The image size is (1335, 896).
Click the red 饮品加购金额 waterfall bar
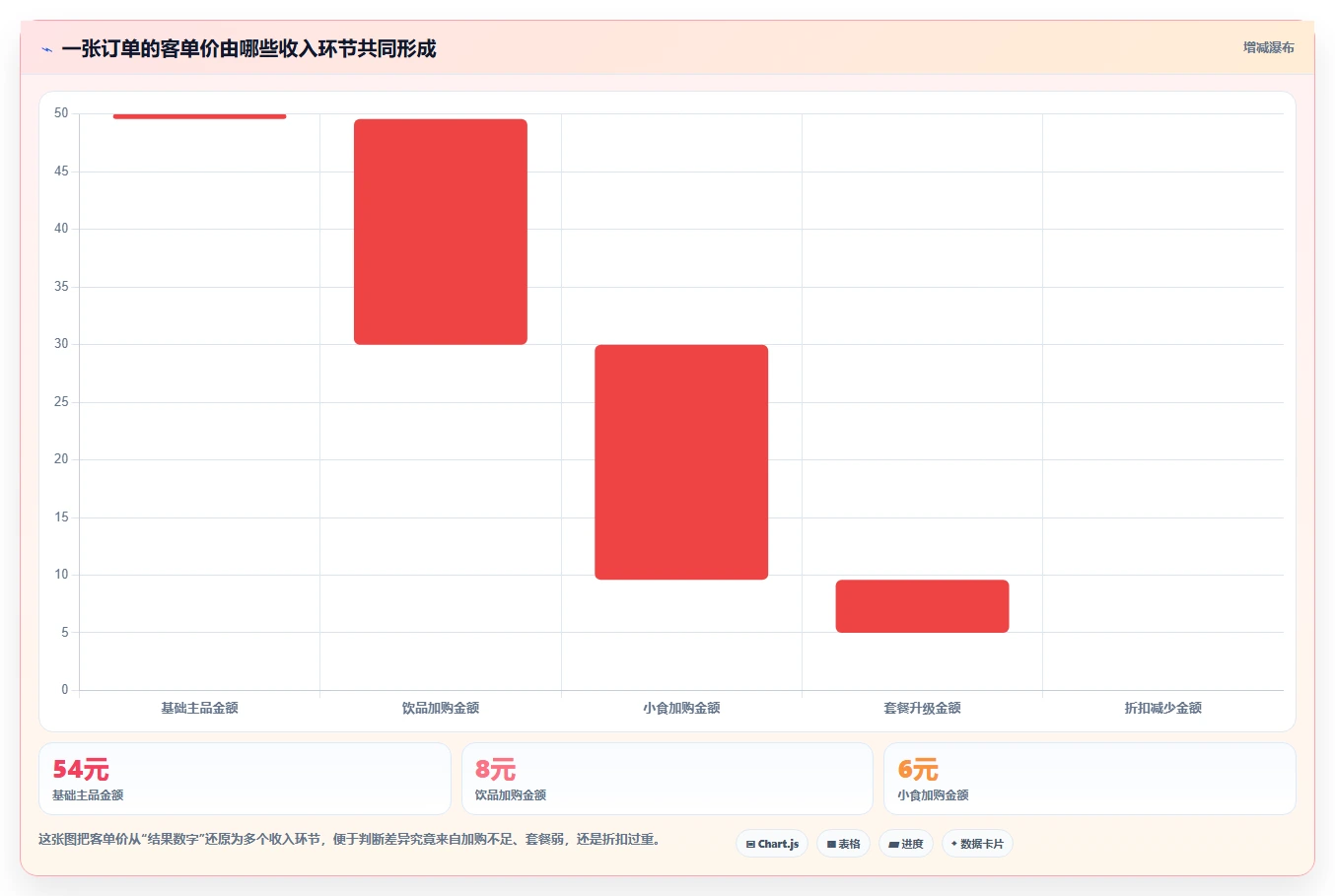[x=441, y=232]
